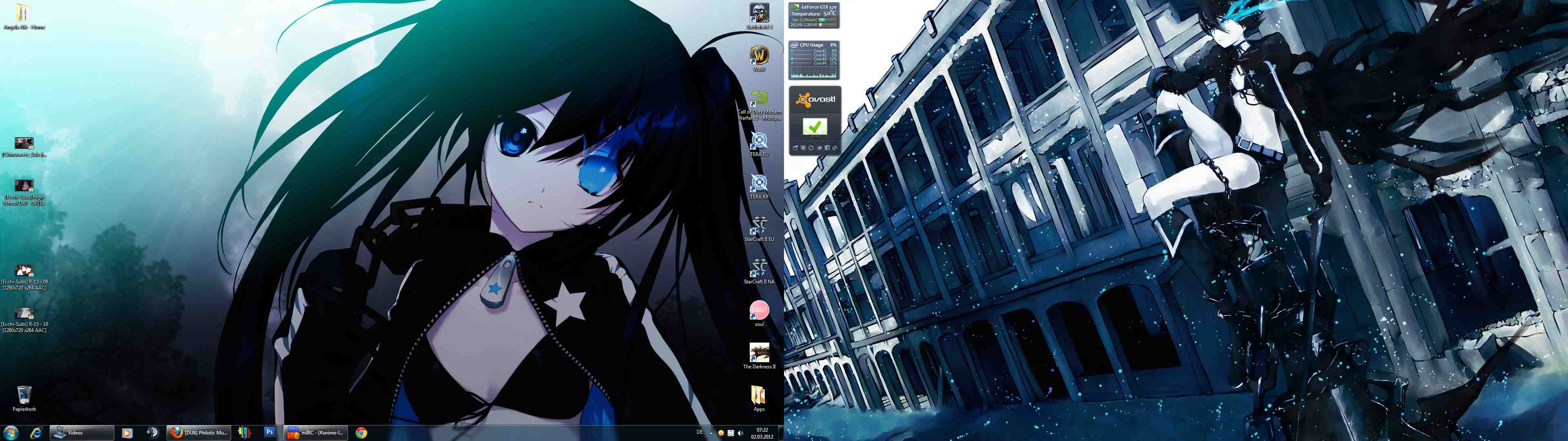
Task: Switch to the mIRC #anime window
Action: click(x=315, y=432)
